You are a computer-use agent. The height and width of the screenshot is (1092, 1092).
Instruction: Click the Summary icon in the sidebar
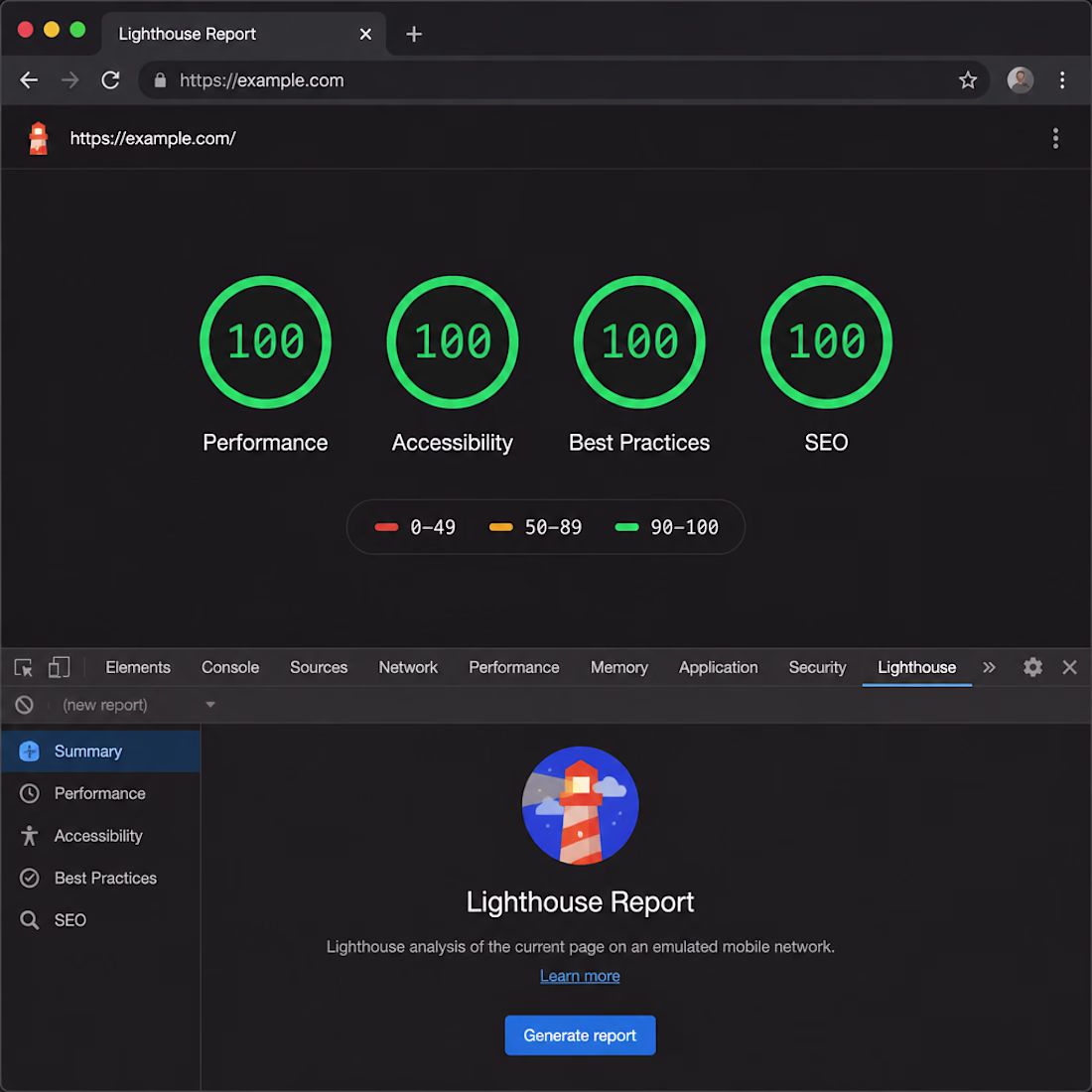tap(29, 751)
